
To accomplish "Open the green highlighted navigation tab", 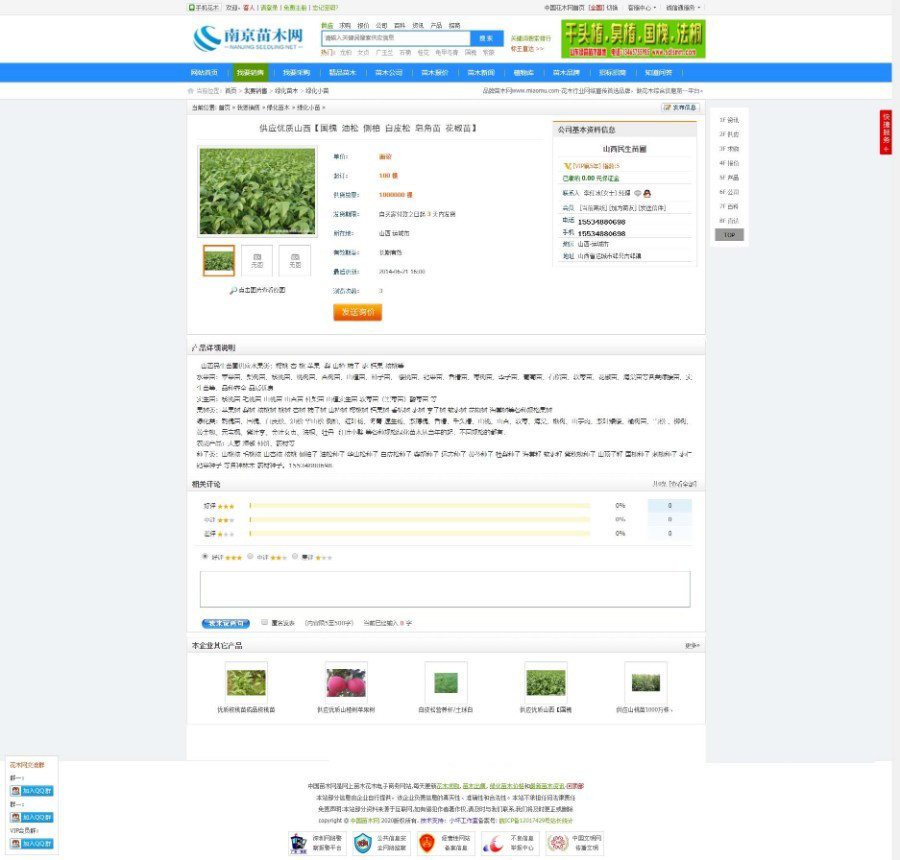I will coord(250,73).
